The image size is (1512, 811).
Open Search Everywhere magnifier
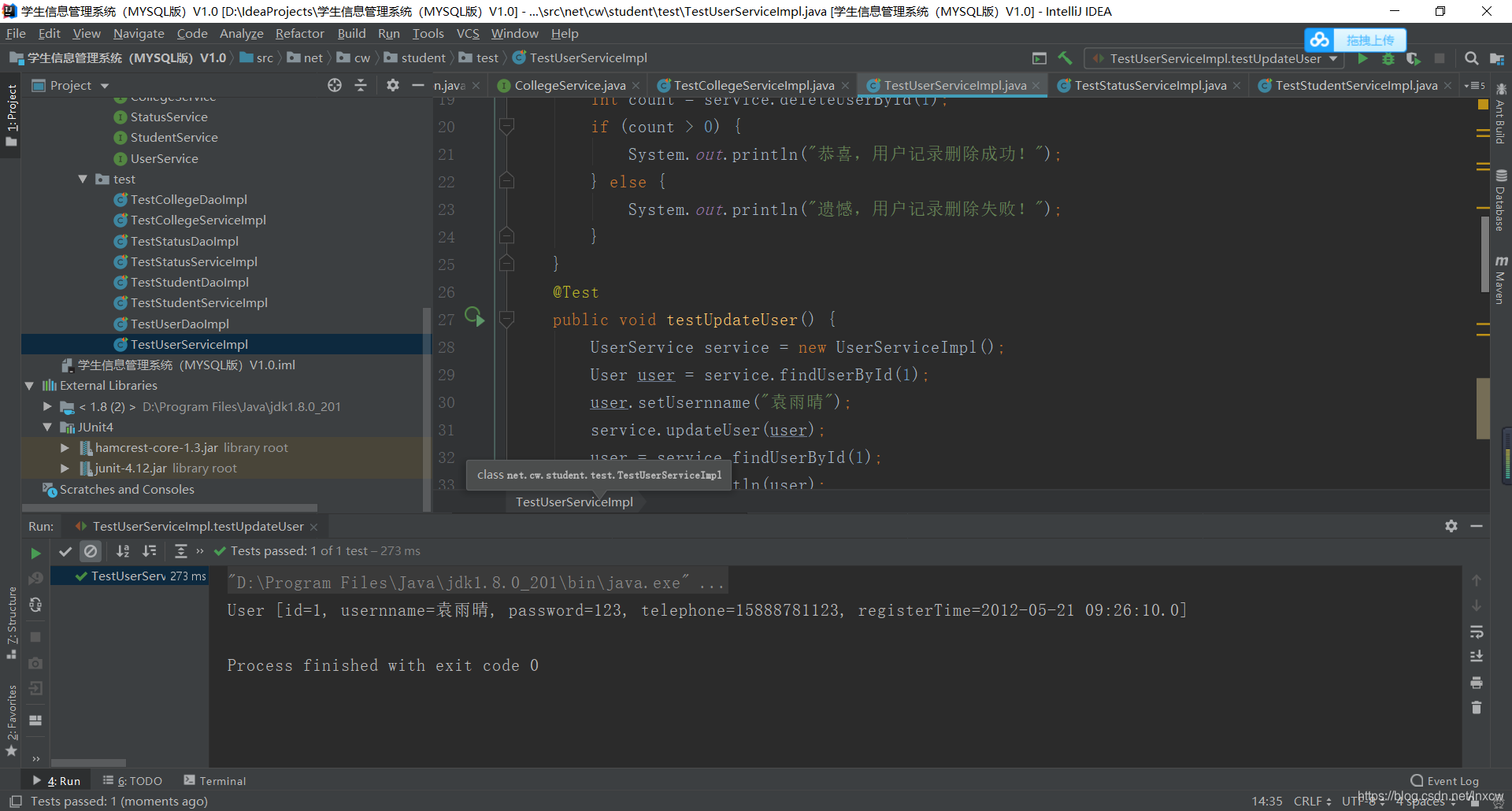coord(1471,58)
